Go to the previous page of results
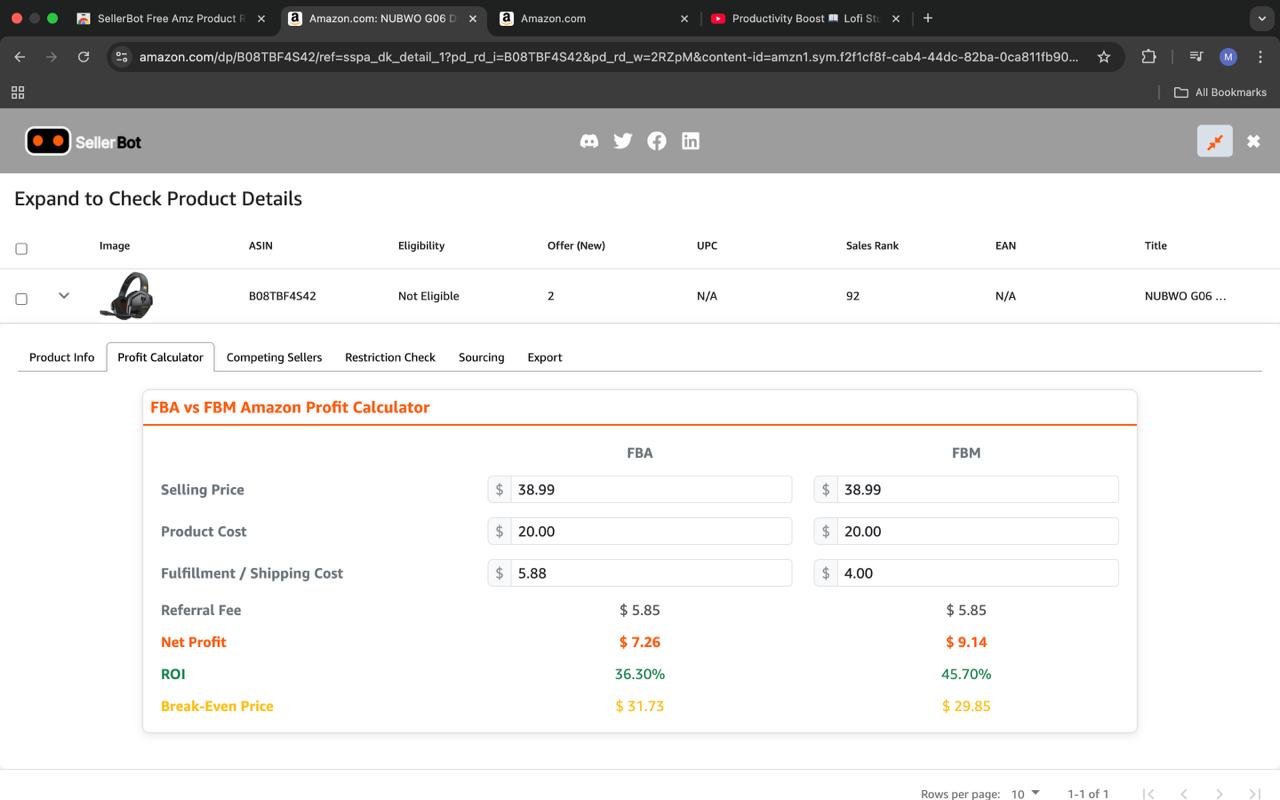Image resolution: width=1280 pixels, height=800 pixels. (1183, 794)
